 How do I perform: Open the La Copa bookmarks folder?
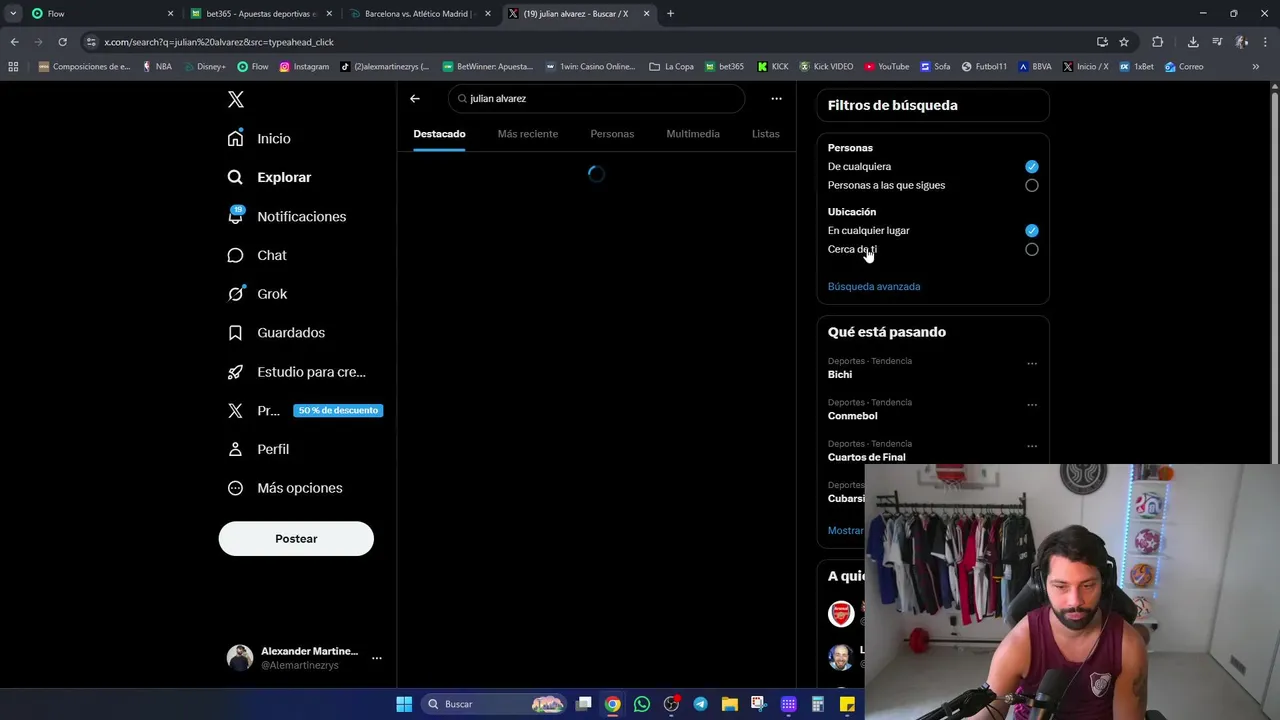coord(672,67)
